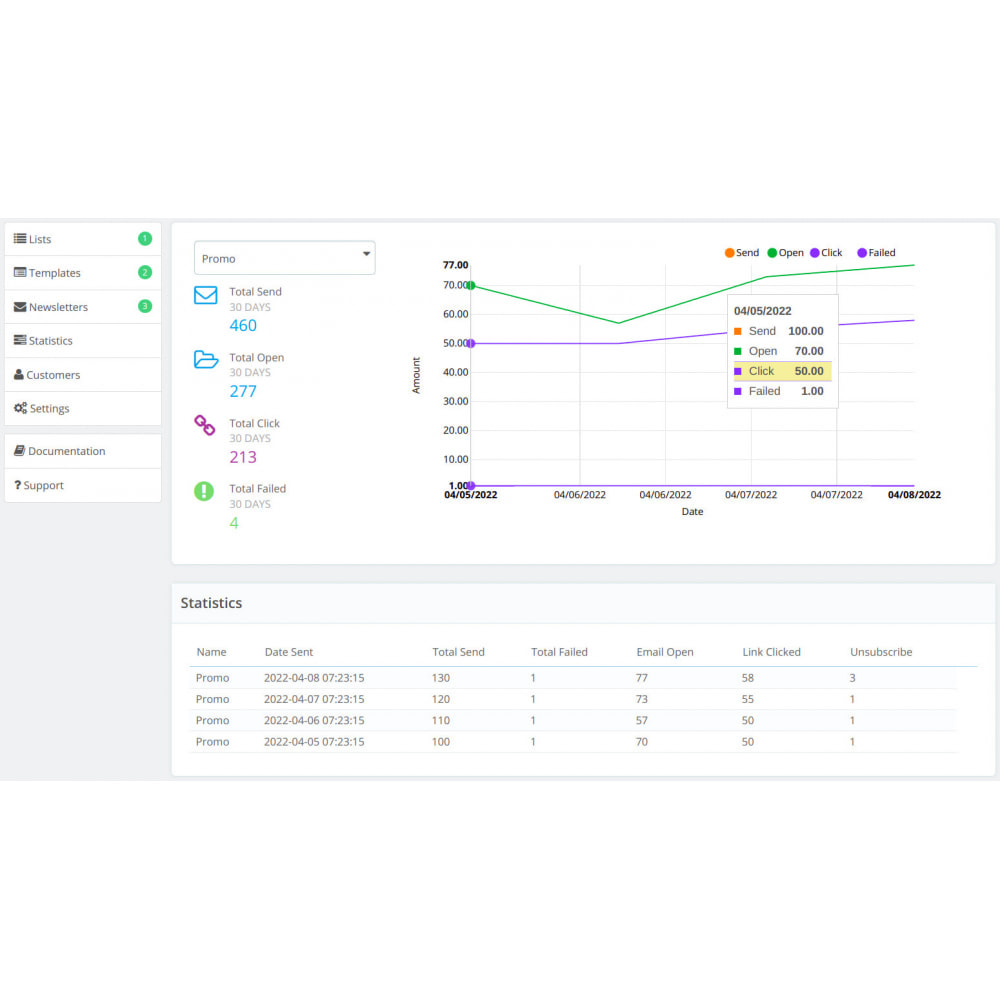Viewport: 1000px width, 1000px height.
Task: Toggle the Open series in chart legend
Action: point(785,253)
